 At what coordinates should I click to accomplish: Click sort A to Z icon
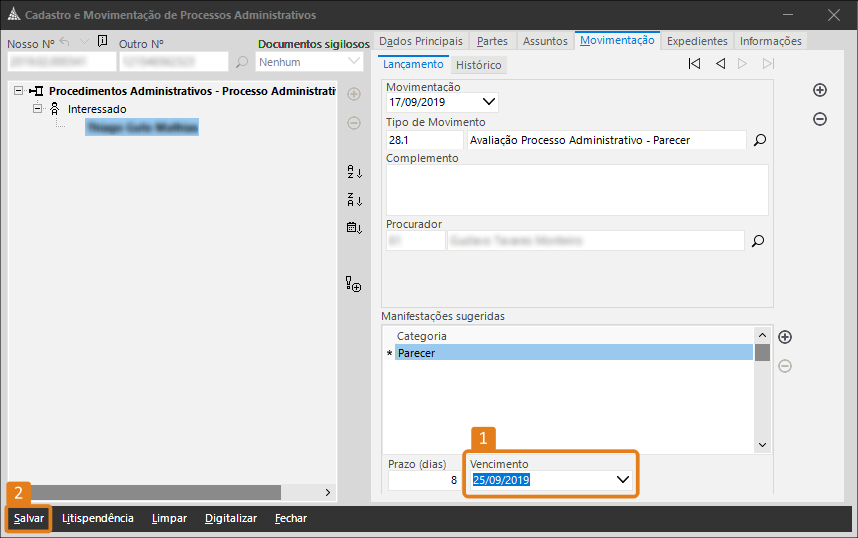[x=353, y=172]
